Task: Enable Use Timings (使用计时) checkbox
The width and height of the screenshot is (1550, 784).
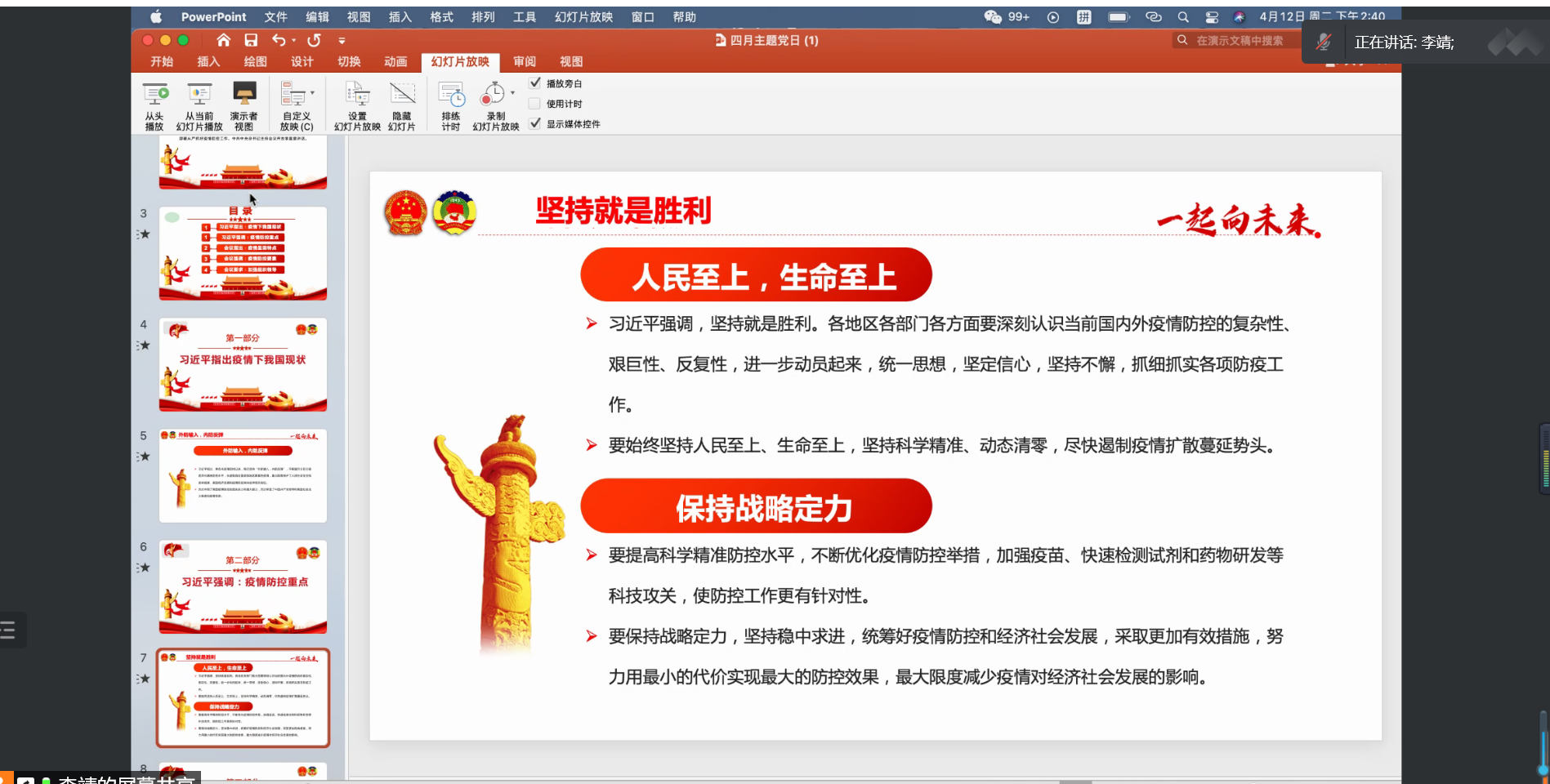Action: click(x=535, y=104)
